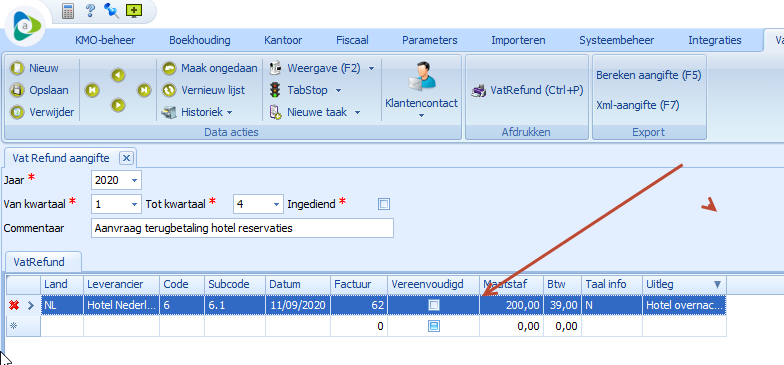Viewport: 784px width, 365px height.
Task: Open the calculator icon in quick toolbar
Action: tap(68, 10)
